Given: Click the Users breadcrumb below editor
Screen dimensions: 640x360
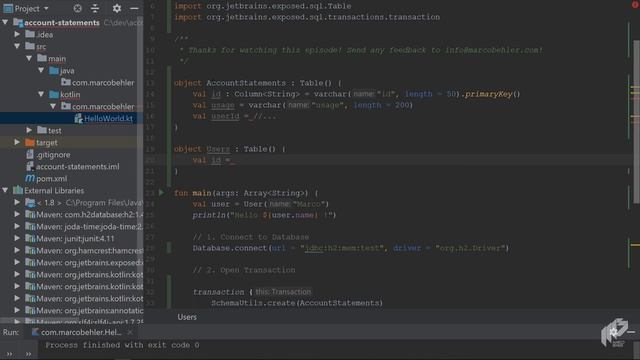Looking at the screenshot, I should pos(187,317).
